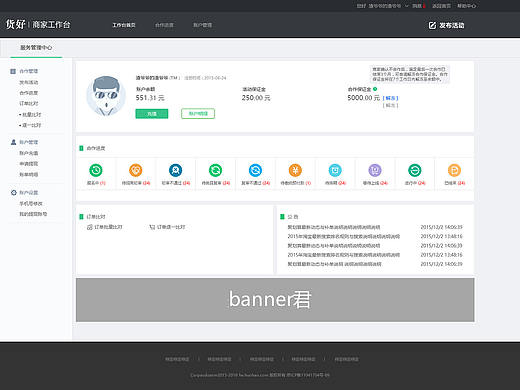Click the outlined 账户明细 button
520x390 pixels.
pos(198,114)
